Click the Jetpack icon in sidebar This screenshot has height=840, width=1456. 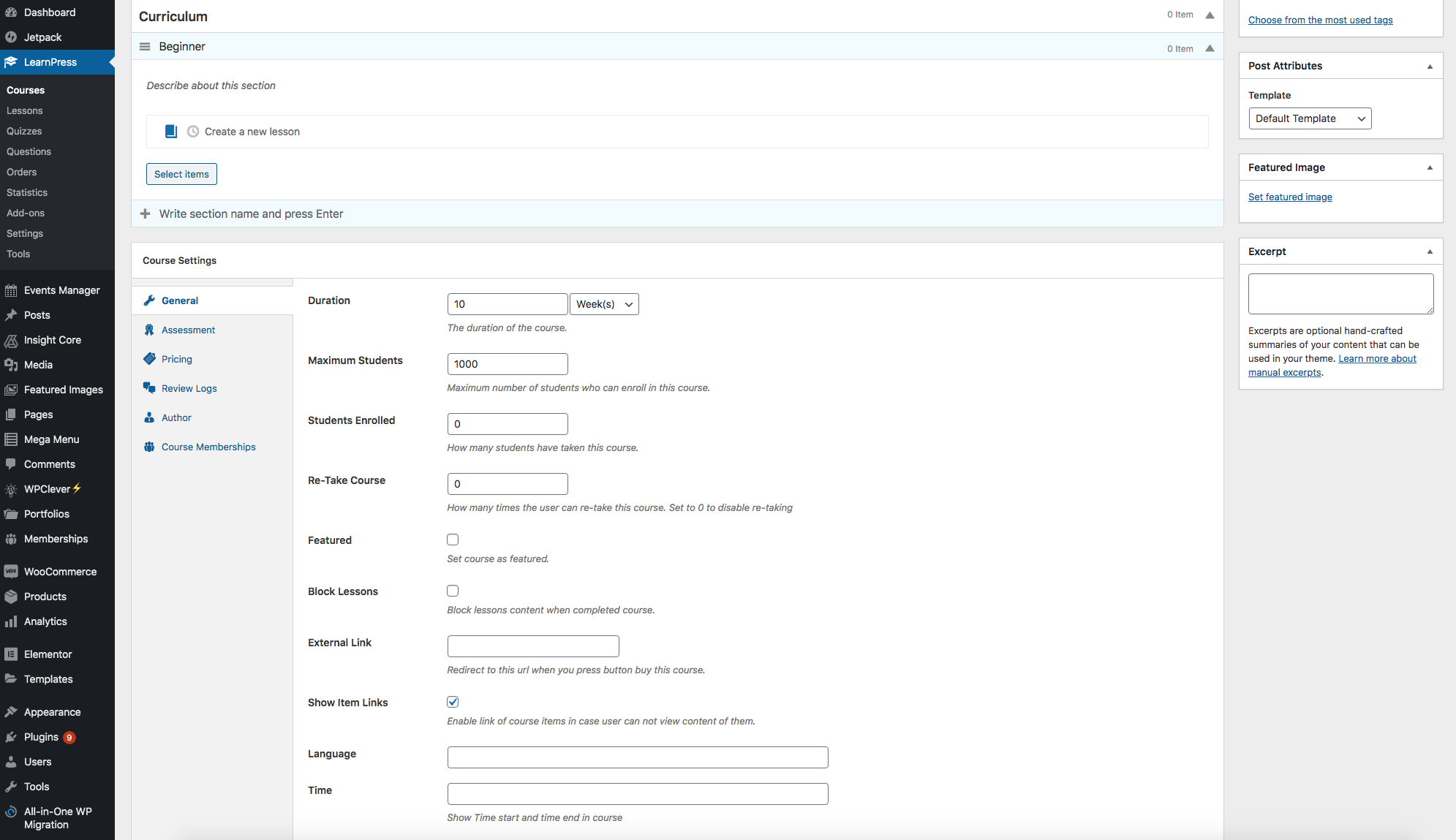11,37
